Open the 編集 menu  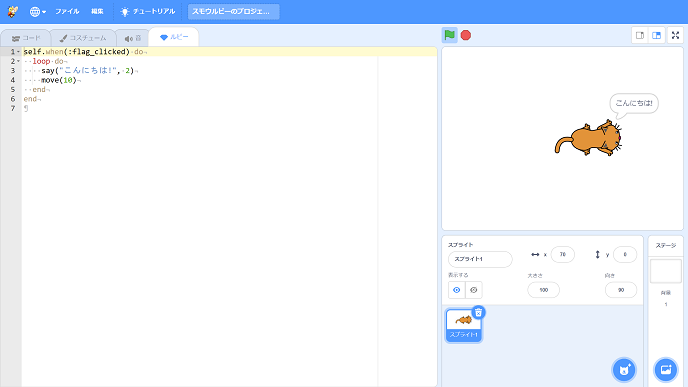point(97,11)
